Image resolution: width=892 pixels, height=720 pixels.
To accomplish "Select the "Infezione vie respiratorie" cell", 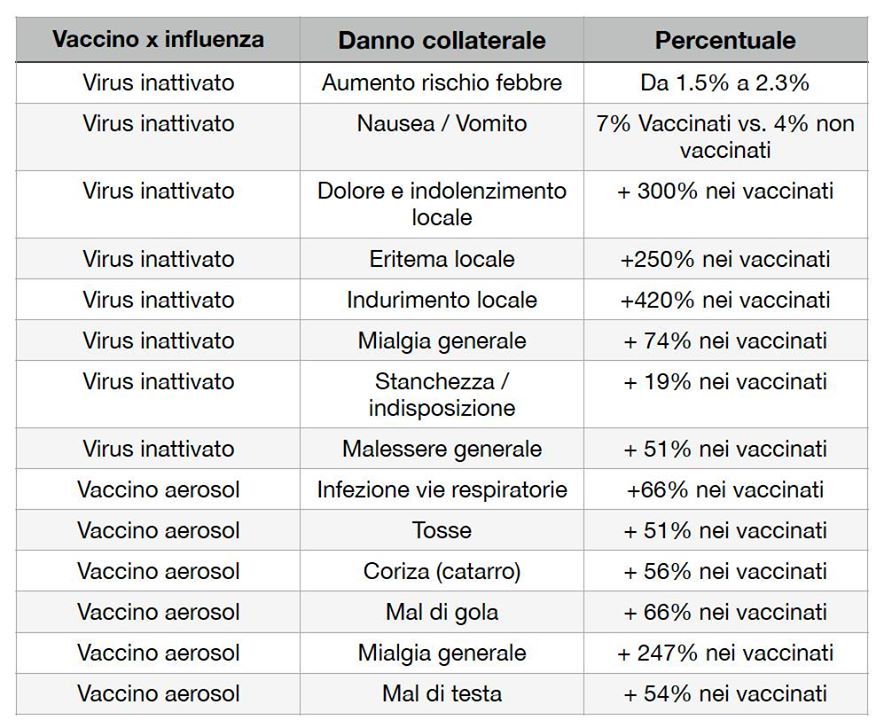I will pos(441,490).
